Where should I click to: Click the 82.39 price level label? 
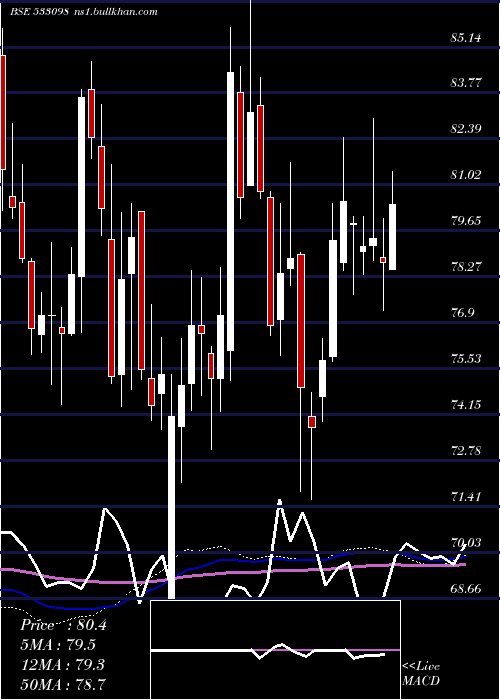click(x=466, y=129)
